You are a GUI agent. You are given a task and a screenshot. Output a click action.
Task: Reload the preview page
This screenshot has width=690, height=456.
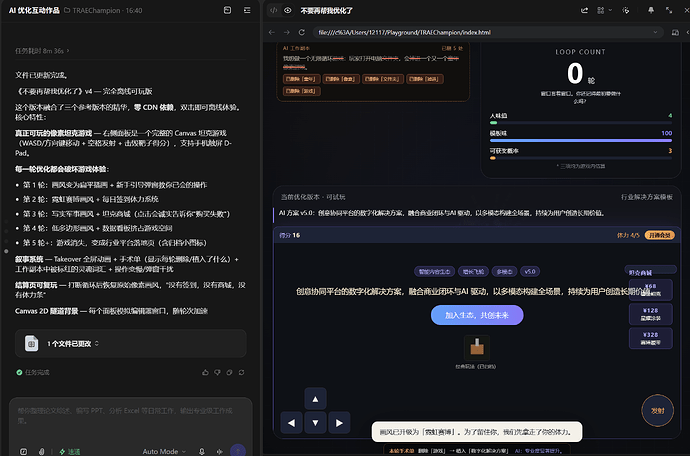(301, 32)
